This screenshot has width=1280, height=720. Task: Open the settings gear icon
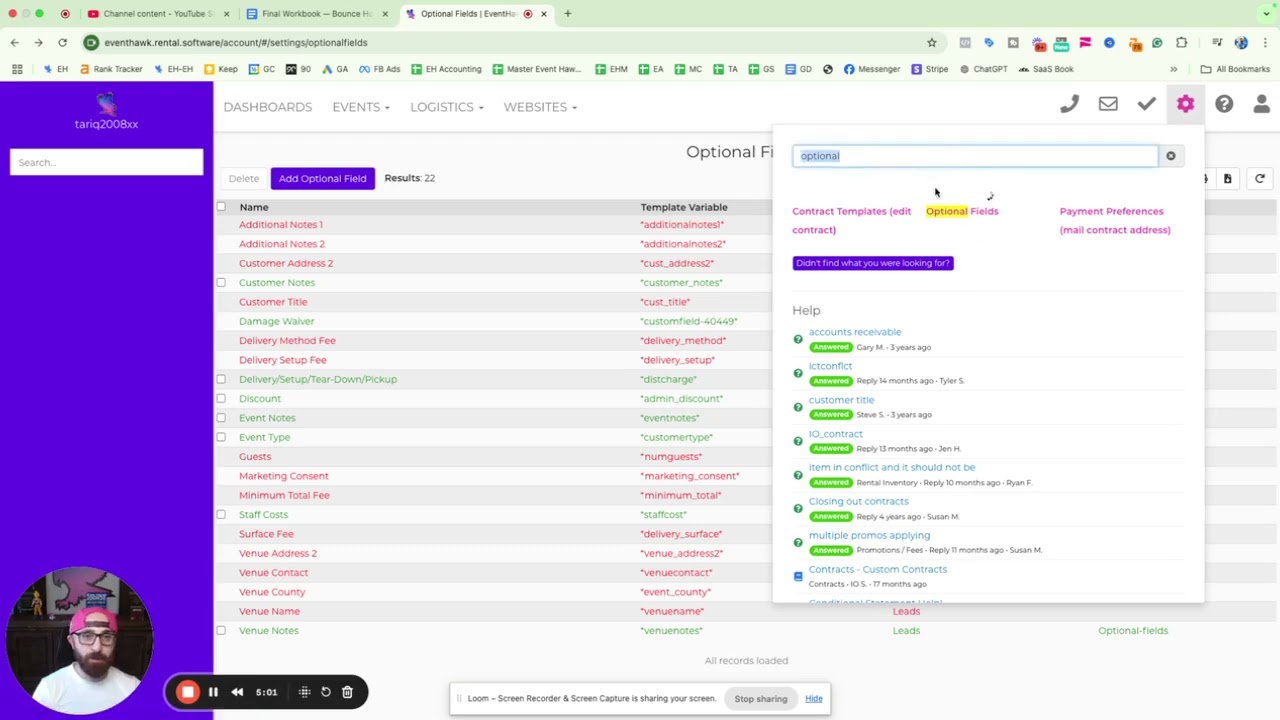point(1185,104)
